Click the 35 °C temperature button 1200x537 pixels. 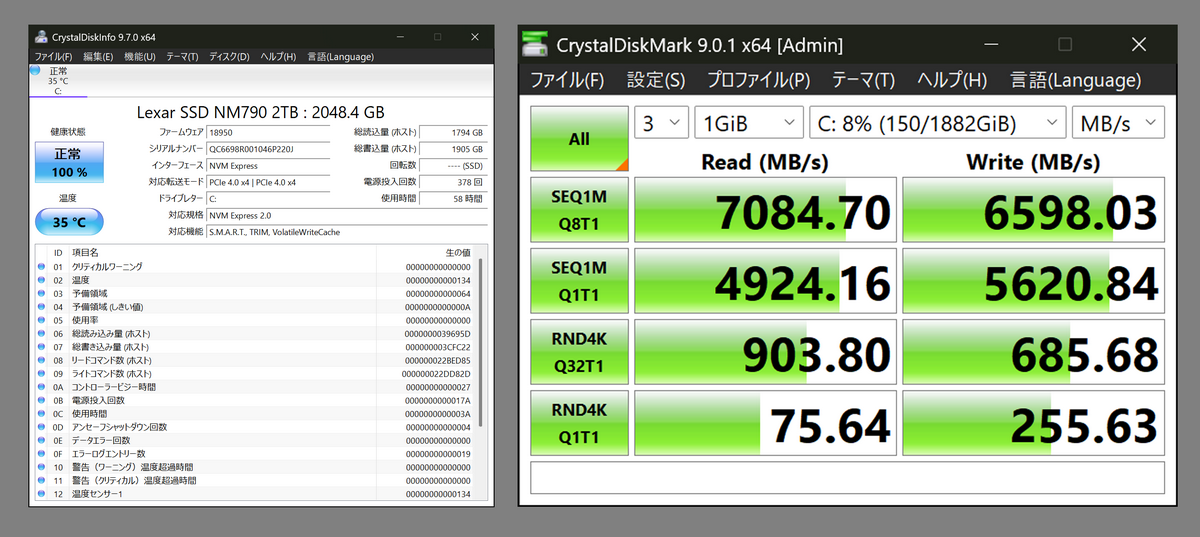[68, 222]
